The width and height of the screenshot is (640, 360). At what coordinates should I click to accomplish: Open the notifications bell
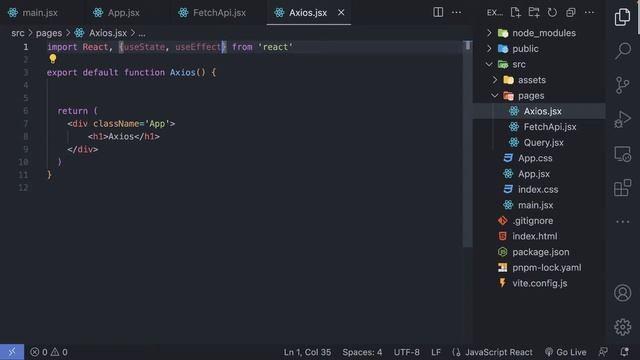point(624,352)
